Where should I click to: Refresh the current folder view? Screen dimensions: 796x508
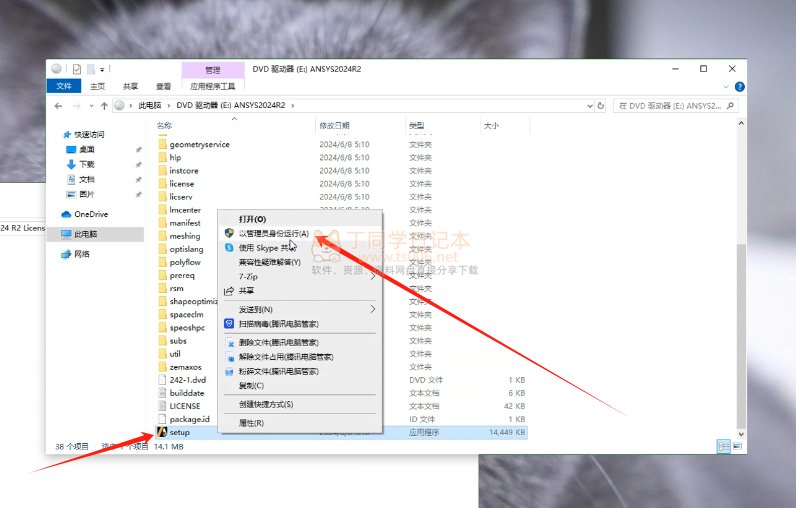601,106
